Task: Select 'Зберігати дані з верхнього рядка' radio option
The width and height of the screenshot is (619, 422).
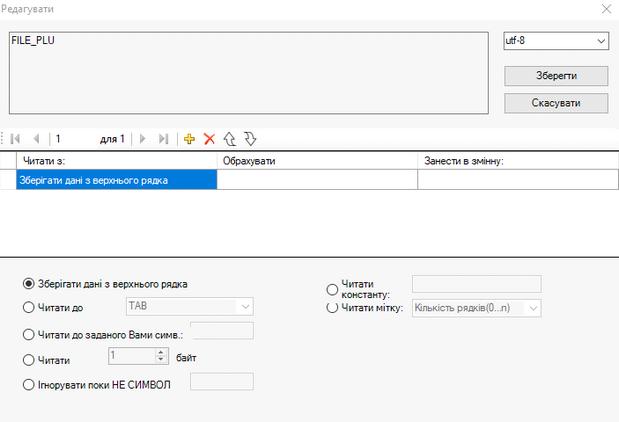Action: (28, 284)
